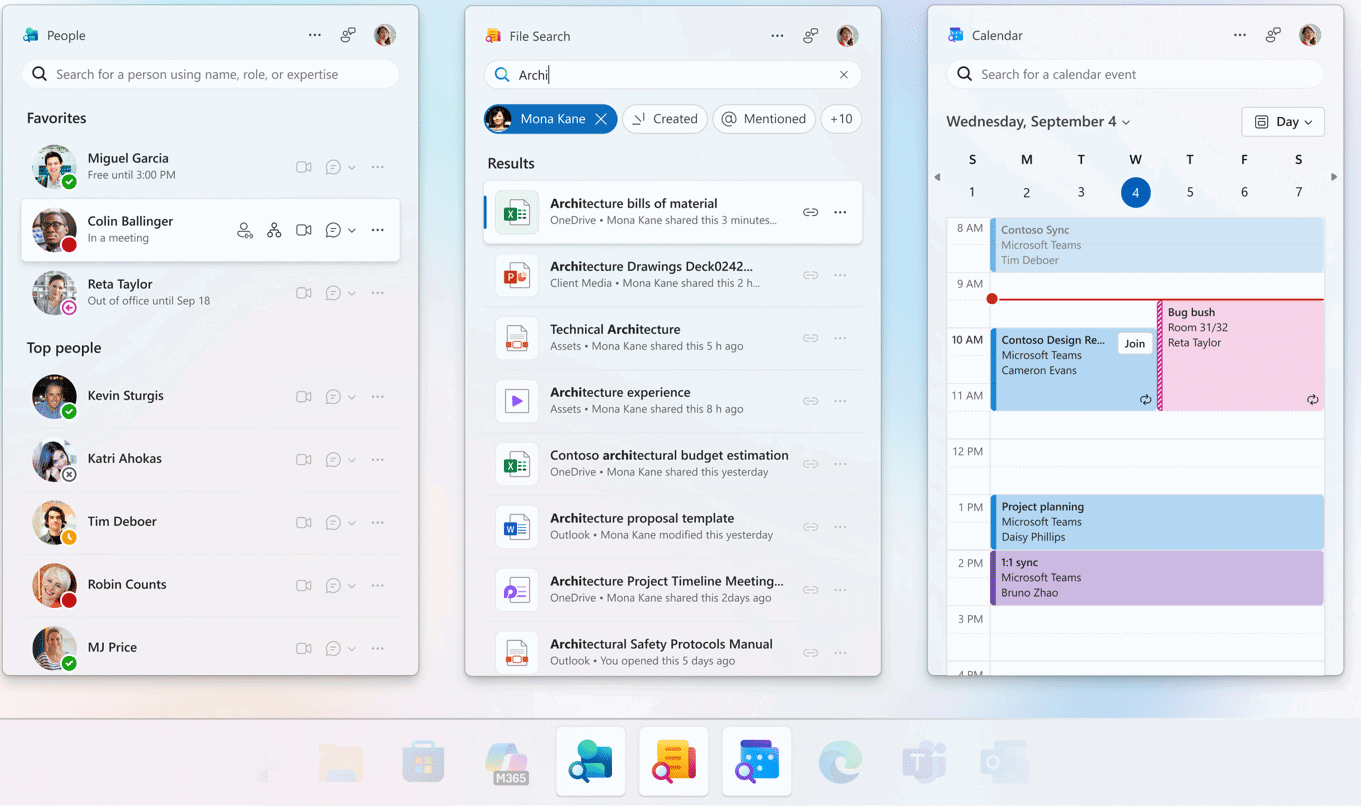Toggle the Created filter
This screenshot has height=806, width=1361.
665,119
